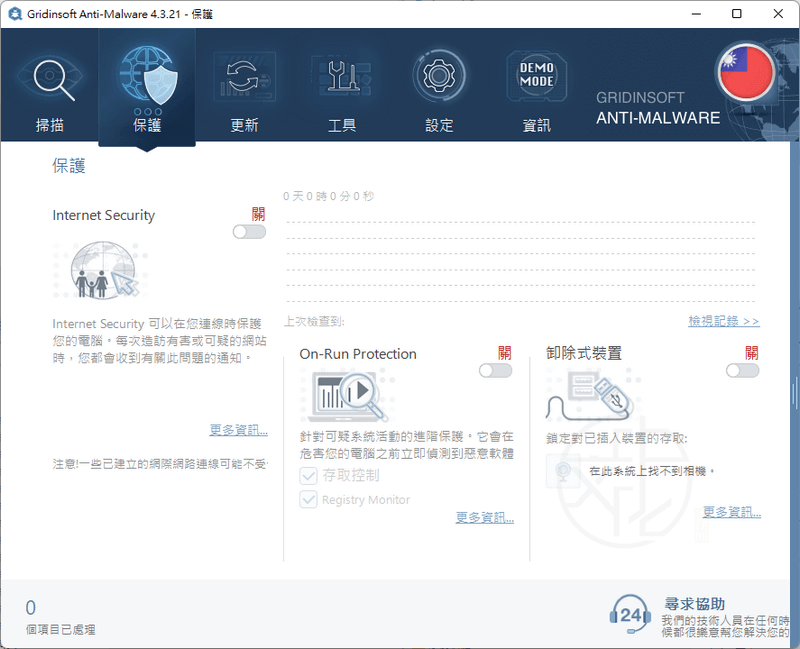
Task: Click the On-Run Protection magnifier icon
Action: coord(348,396)
